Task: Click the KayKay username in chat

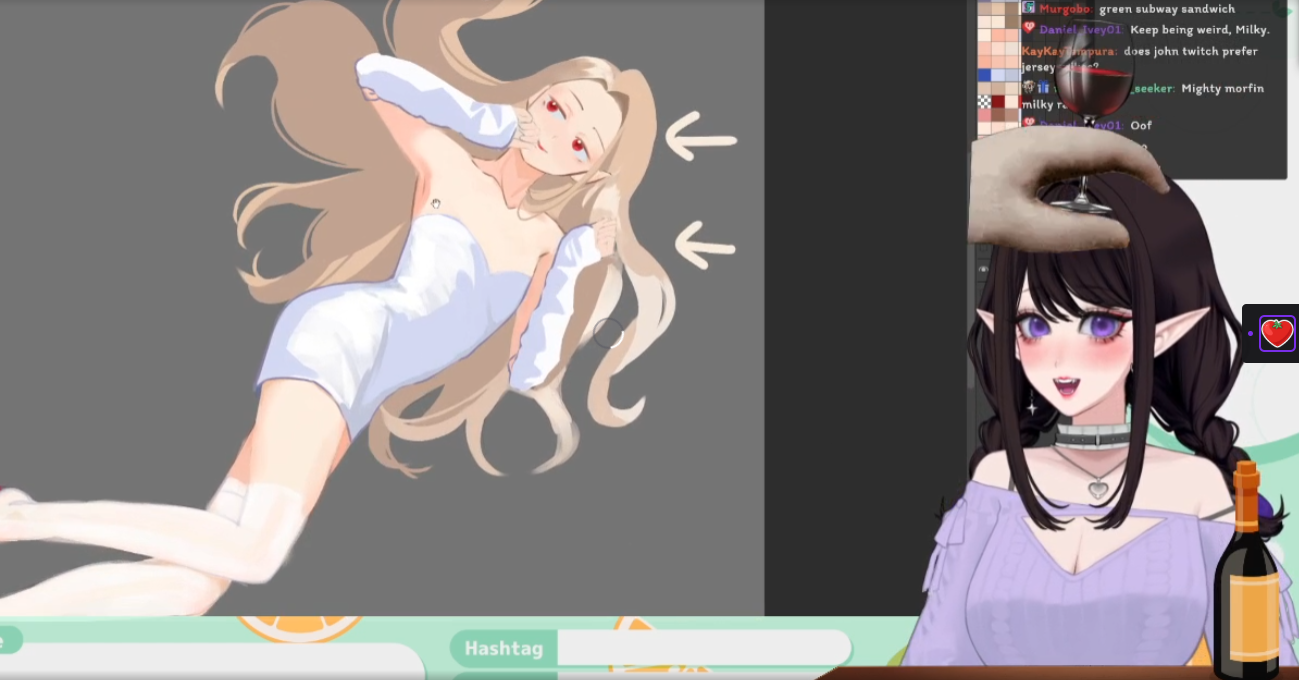Action: click(x=1069, y=52)
